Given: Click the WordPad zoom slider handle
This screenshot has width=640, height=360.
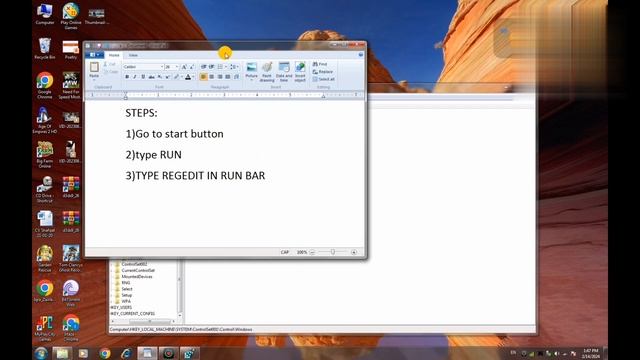Looking at the screenshot, I should [x=333, y=252].
